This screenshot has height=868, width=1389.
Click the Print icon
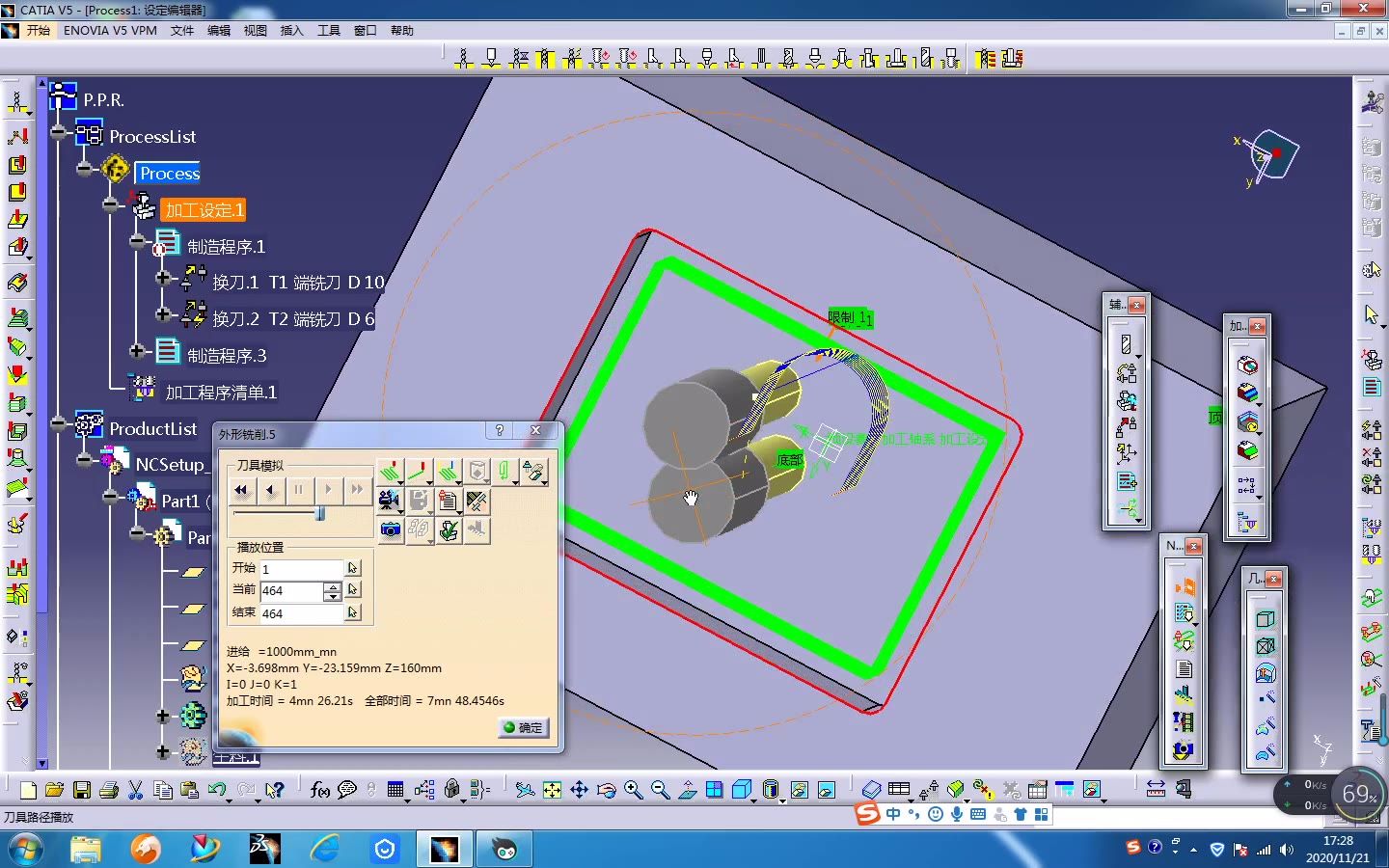(x=109, y=790)
